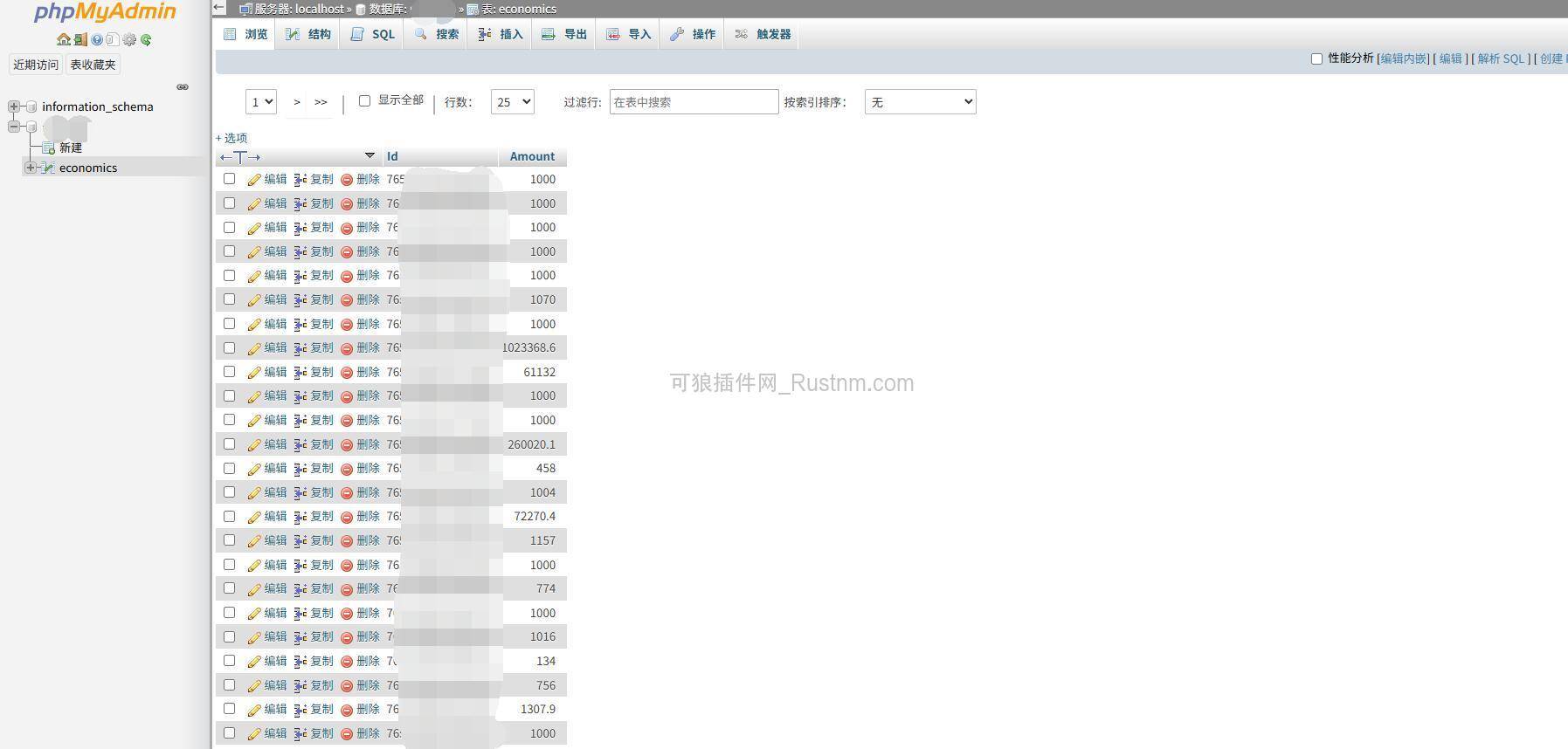Viewport: 1568px width, 749px height.
Task: Click the 近期访问 button
Action: [x=36, y=65]
